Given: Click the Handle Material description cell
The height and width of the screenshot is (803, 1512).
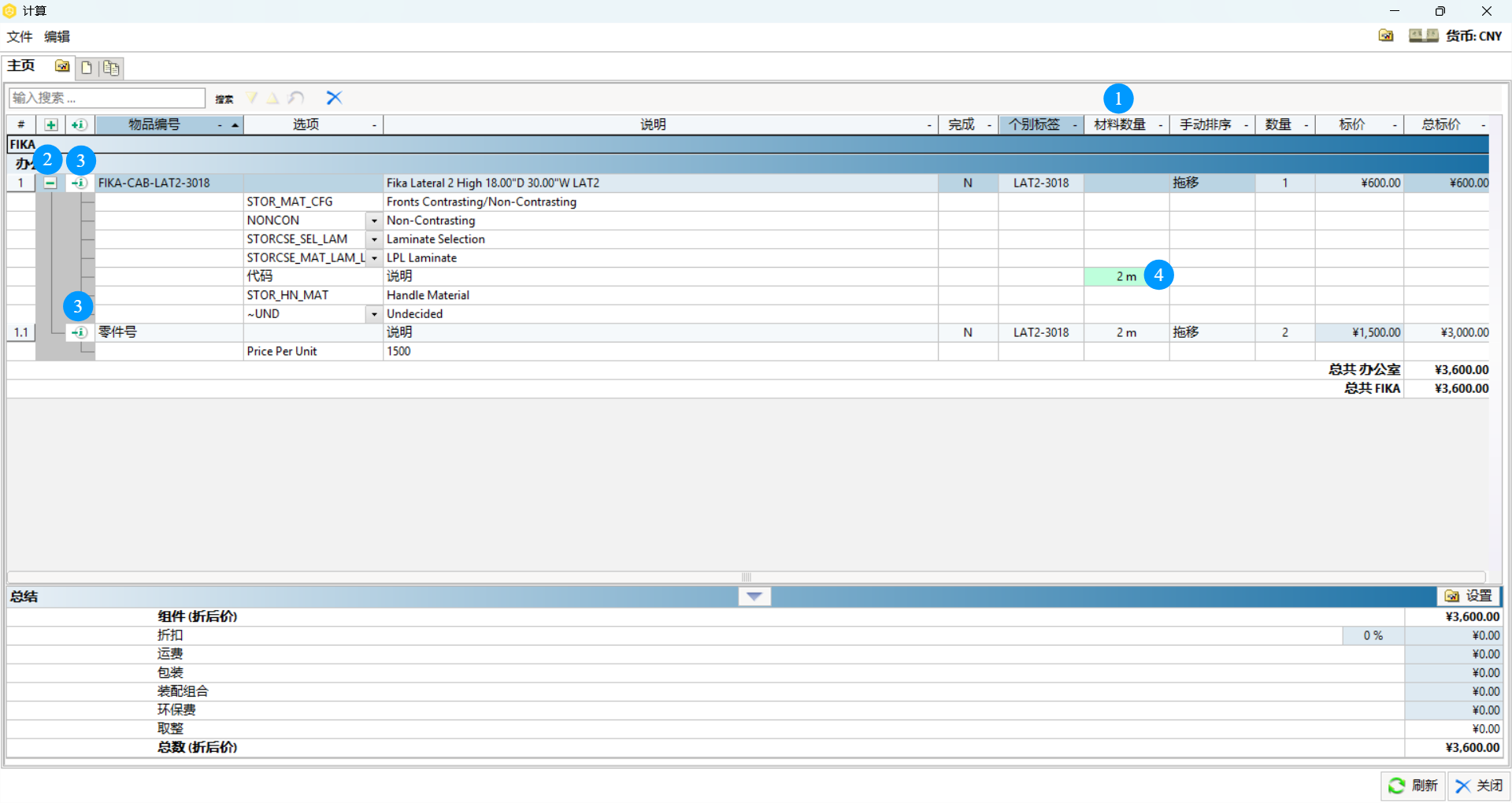Looking at the screenshot, I should pos(660,295).
